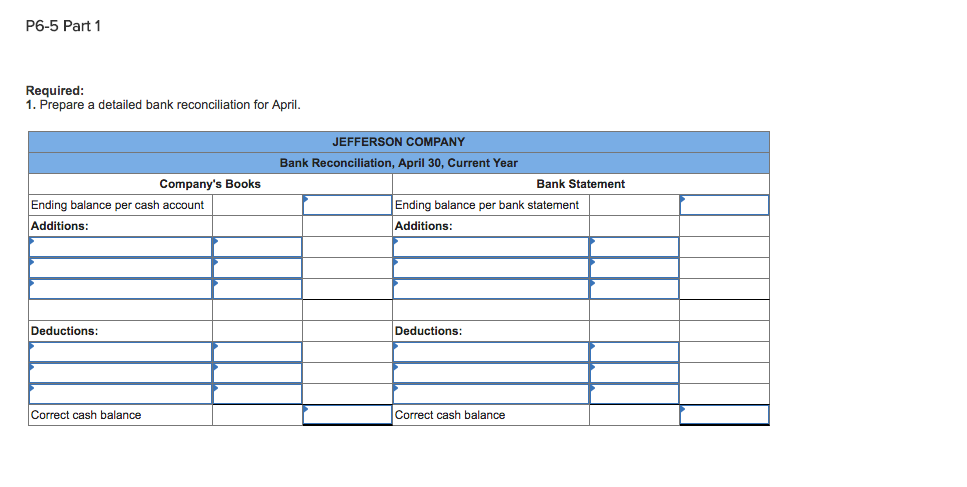Click 'Correct cash balance' label under Company's Books

(x=86, y=415)
